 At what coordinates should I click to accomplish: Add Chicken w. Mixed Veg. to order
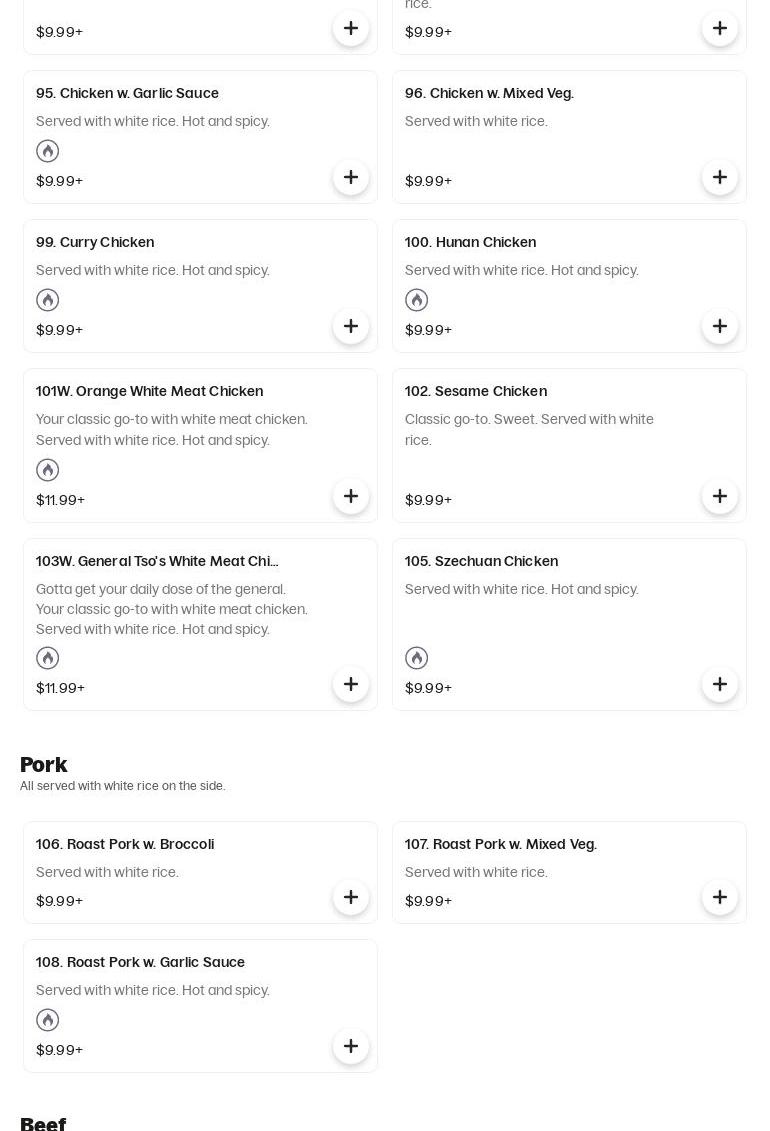[720, 178]
